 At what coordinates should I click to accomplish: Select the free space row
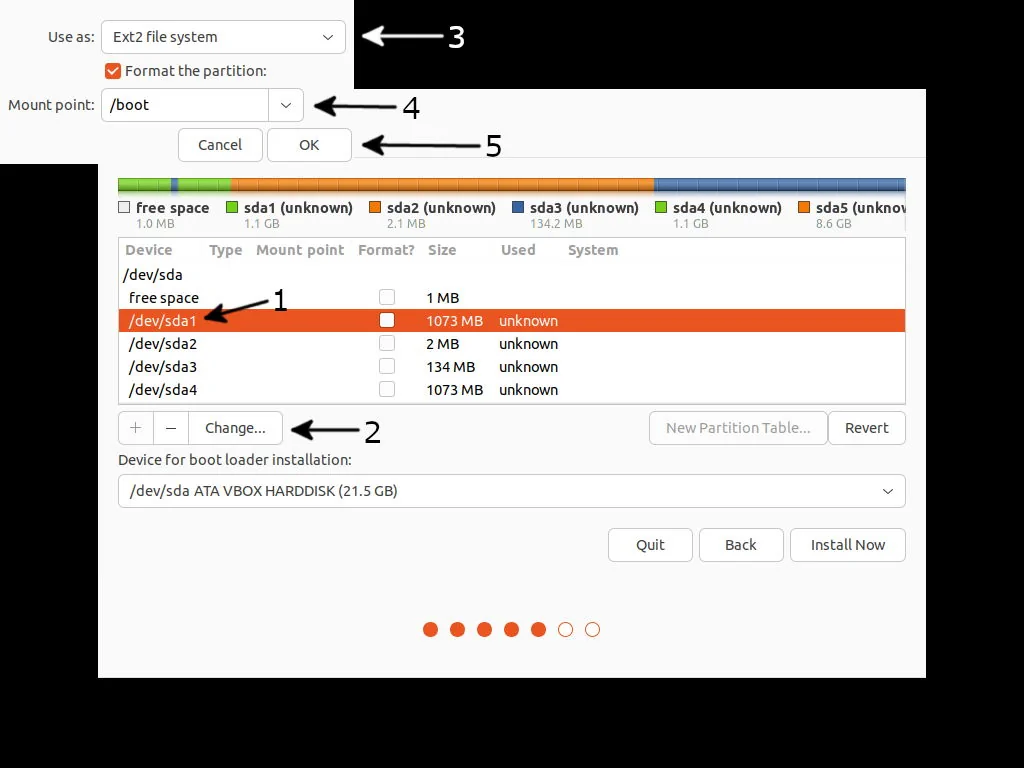(162, 297)
